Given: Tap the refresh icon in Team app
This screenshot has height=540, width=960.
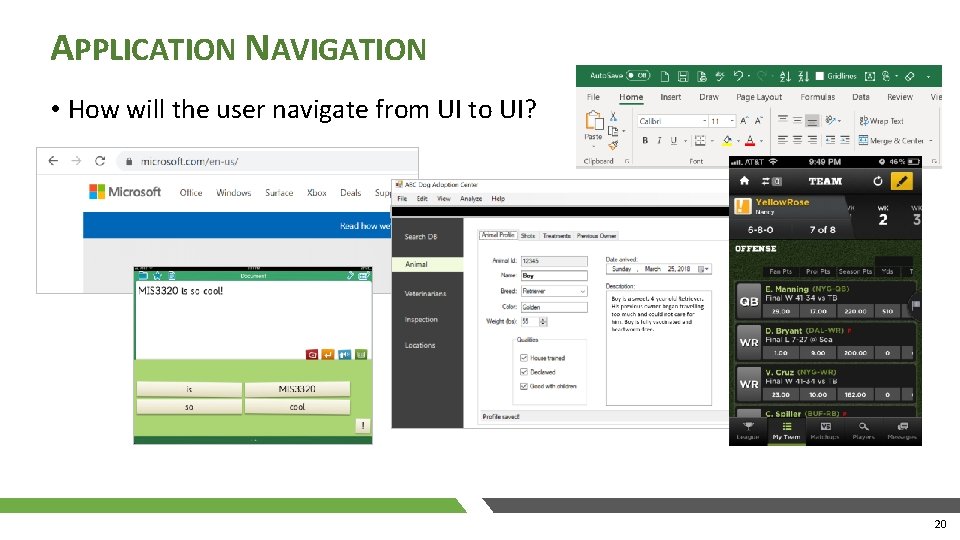Looking at the screenshot, I should click(x=877, y=181).
